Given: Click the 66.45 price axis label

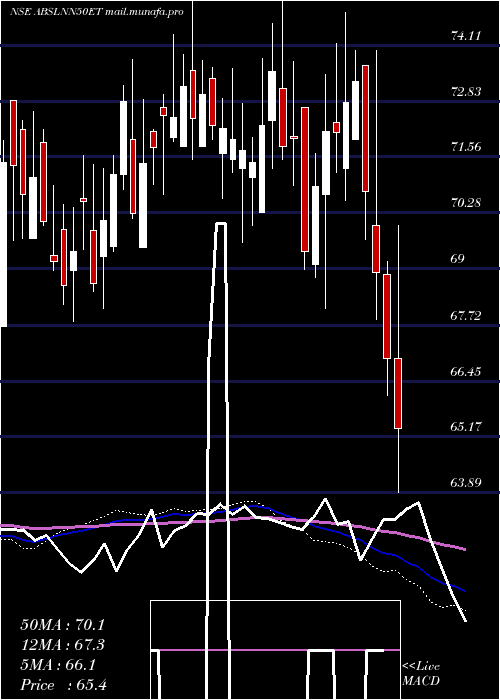Looking at the screenshot, I should (x=466, y=372).
